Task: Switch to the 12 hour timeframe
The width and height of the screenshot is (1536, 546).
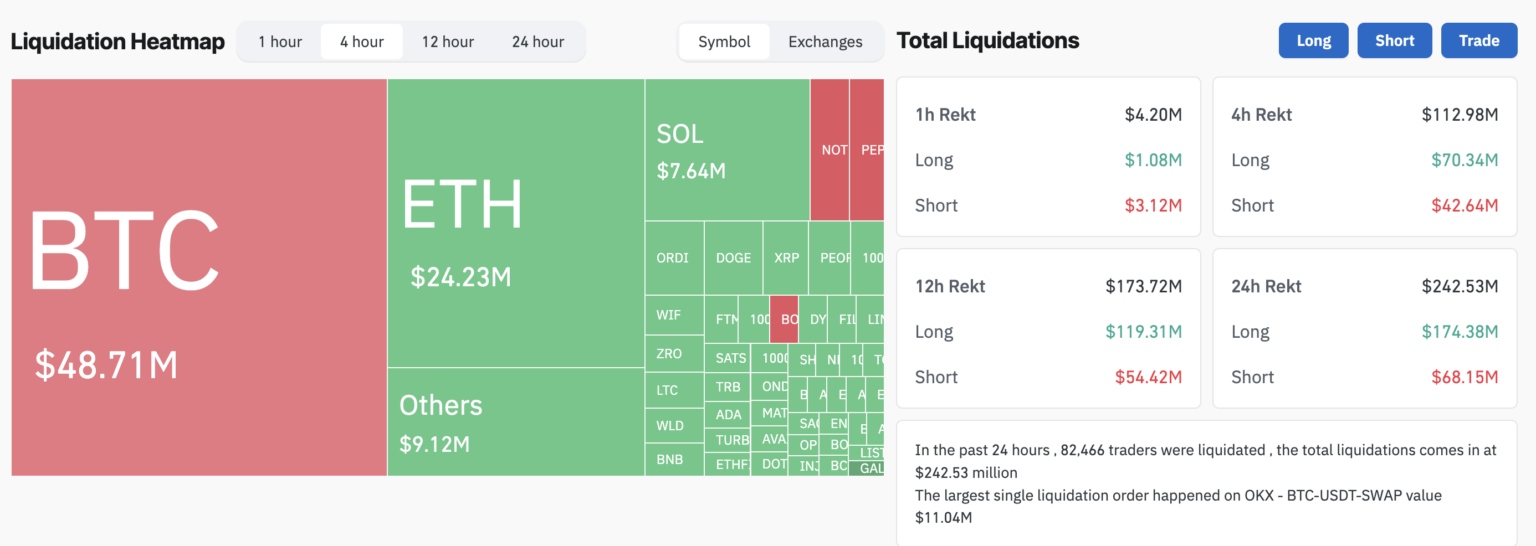Action: point(447,42)
